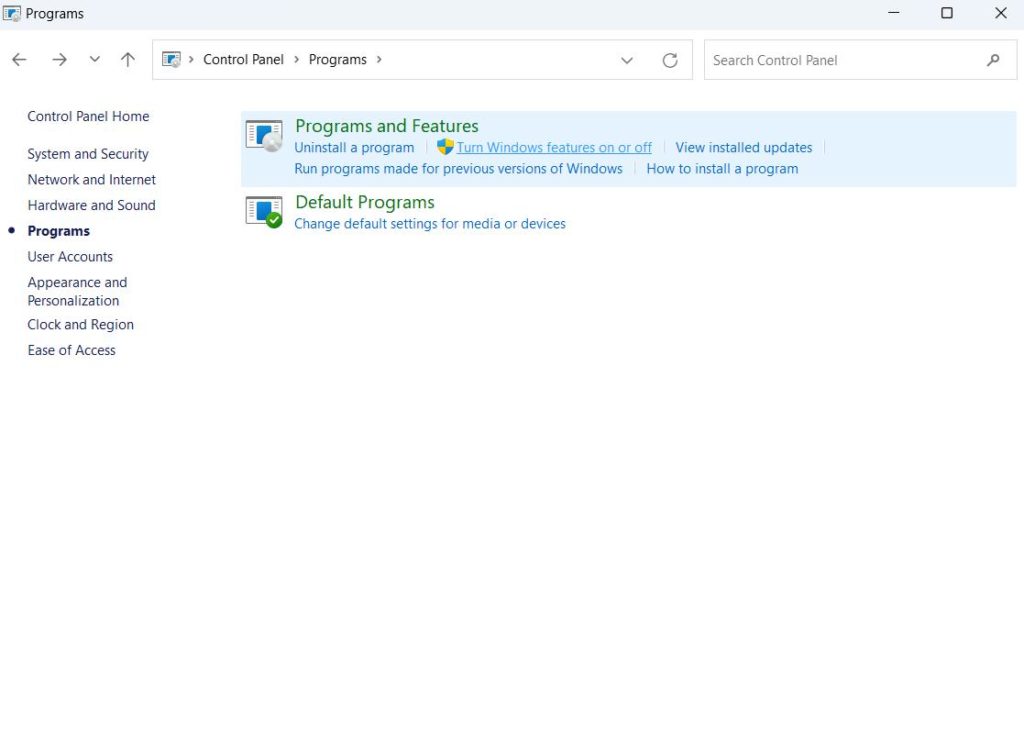Open Run programs made for previous versions
Image resolution: width=1024 pixels, height=743 pixels.
click(458, 168)
